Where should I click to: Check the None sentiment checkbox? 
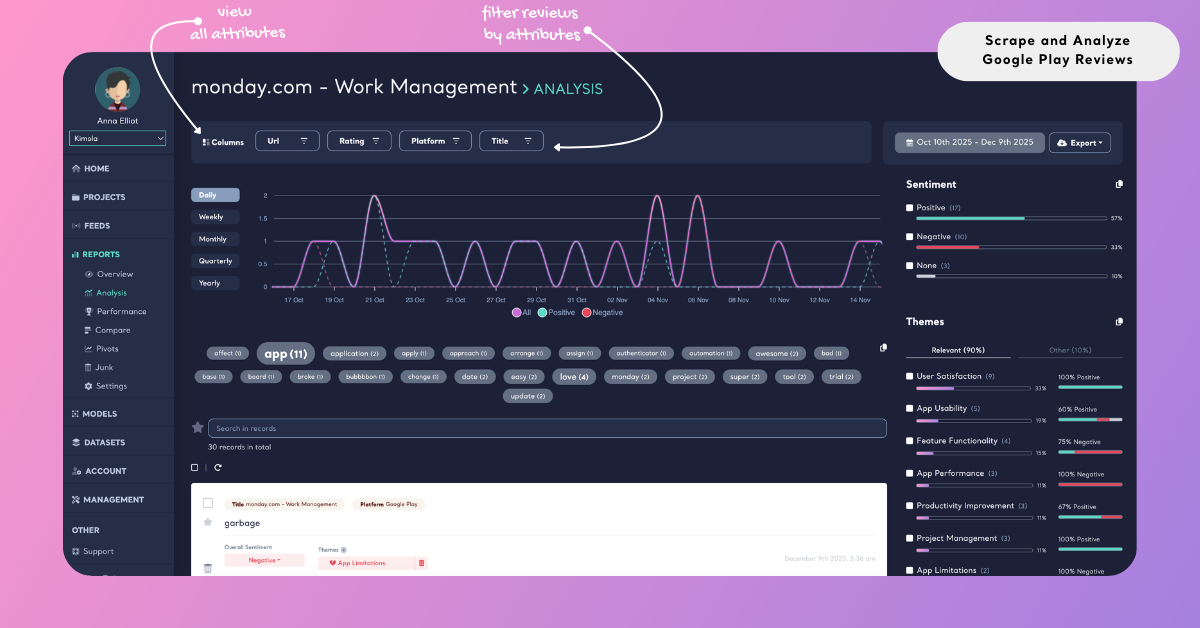(910, 266)
